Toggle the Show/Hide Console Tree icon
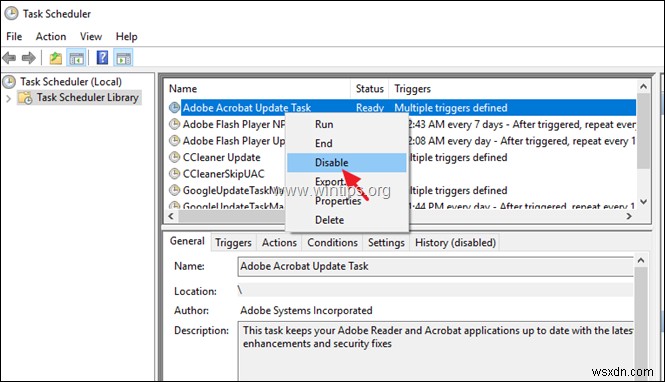The image size is (665, 382). pos(77,58)
